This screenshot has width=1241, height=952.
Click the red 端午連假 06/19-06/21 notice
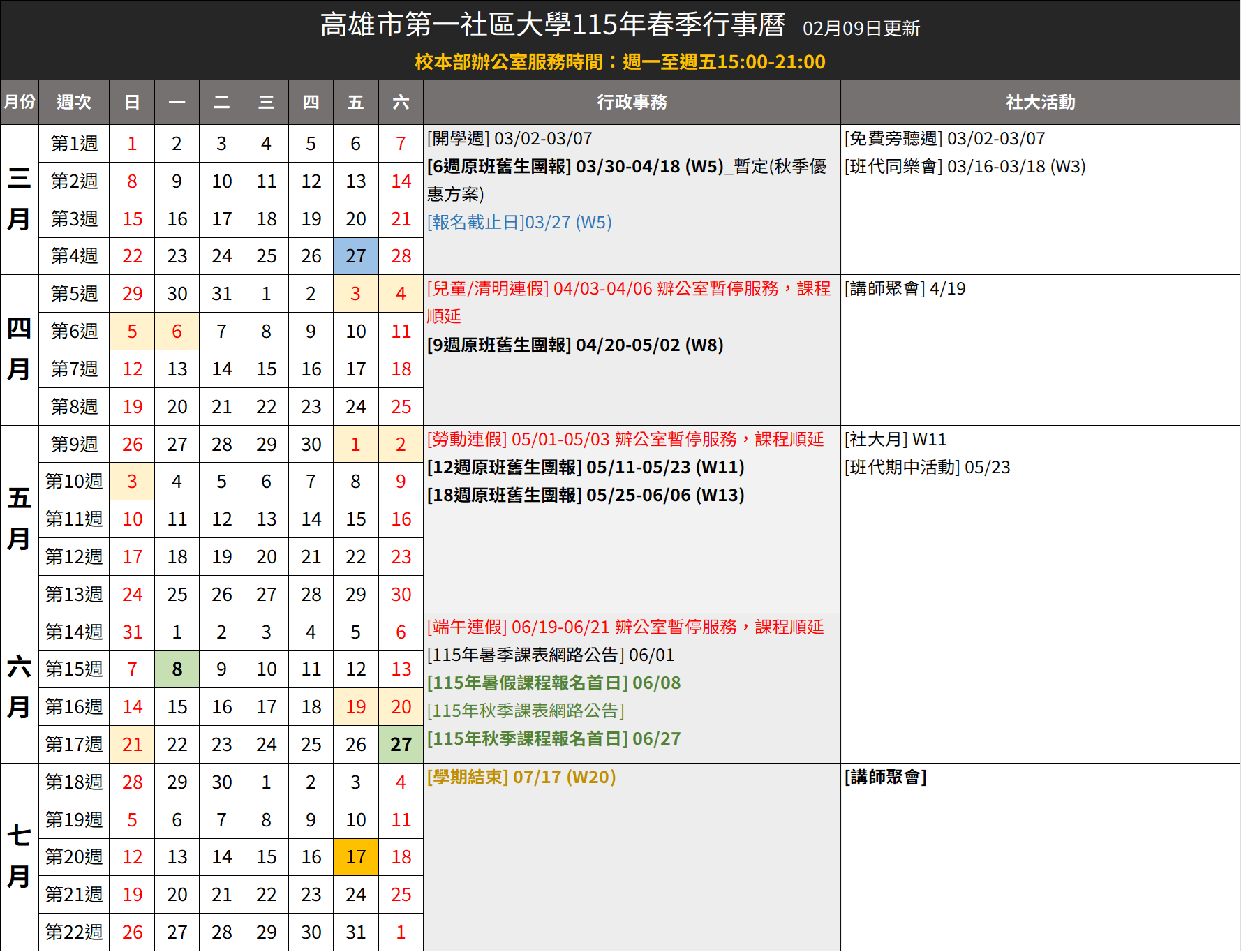pos(625,627)
